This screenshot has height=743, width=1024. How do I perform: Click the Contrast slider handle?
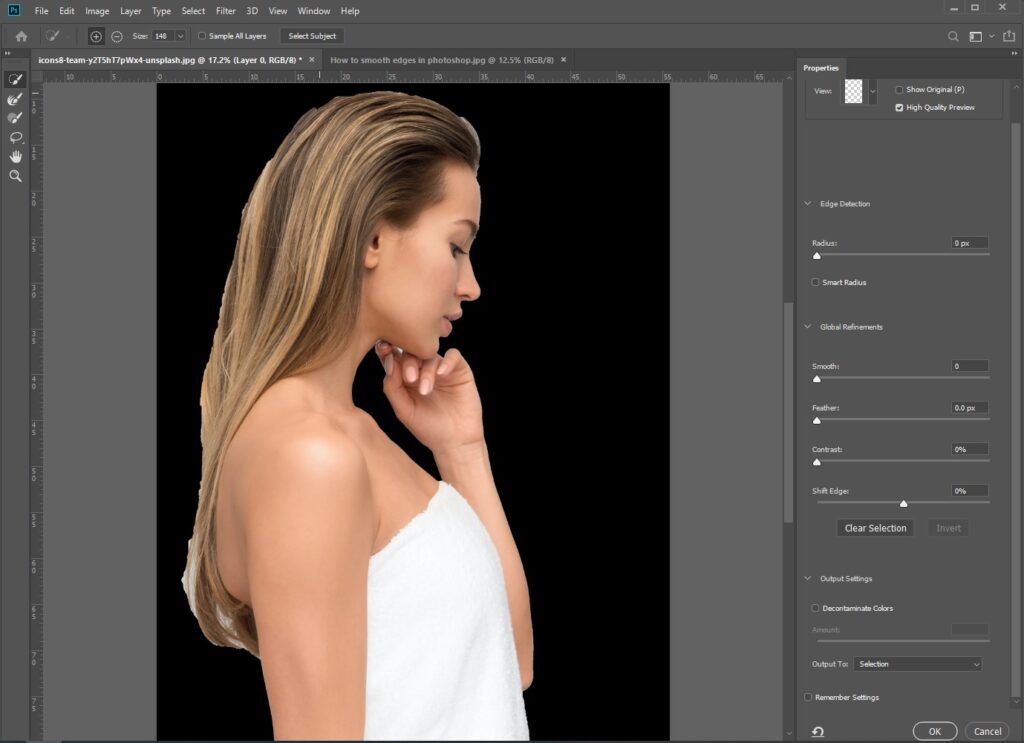pos(816,462)
